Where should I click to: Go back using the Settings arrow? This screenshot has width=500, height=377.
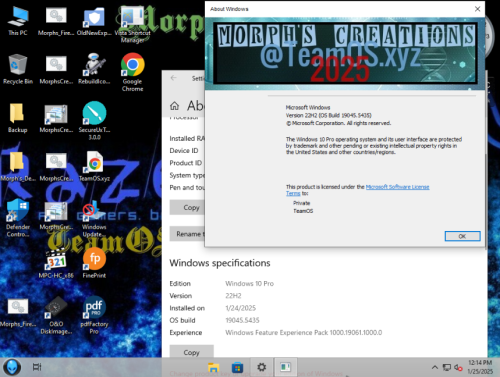[x=173, y=78]
